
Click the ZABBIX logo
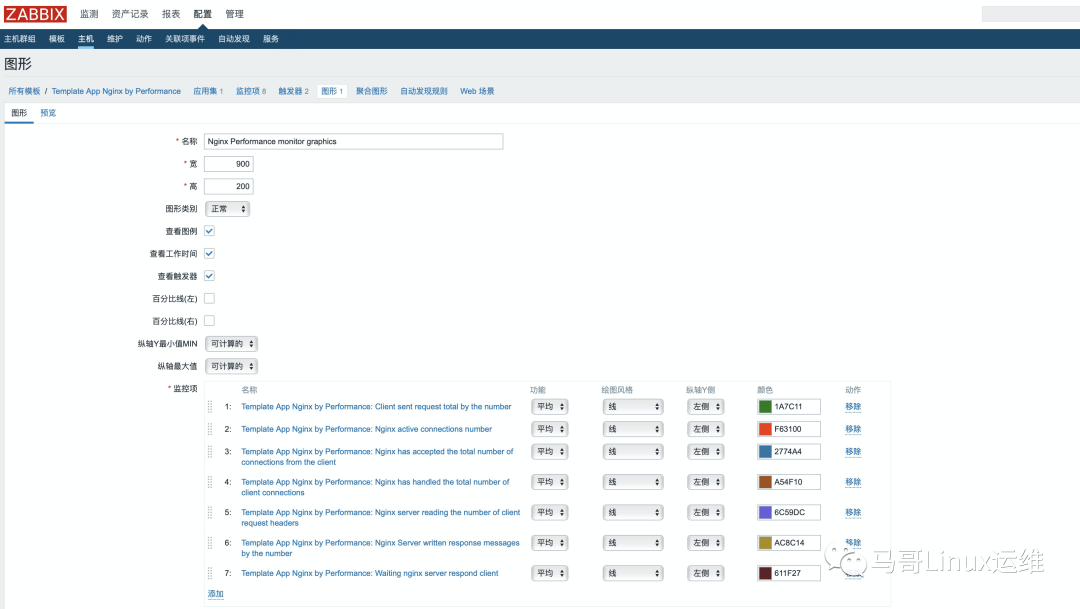[x=35, y=14]
